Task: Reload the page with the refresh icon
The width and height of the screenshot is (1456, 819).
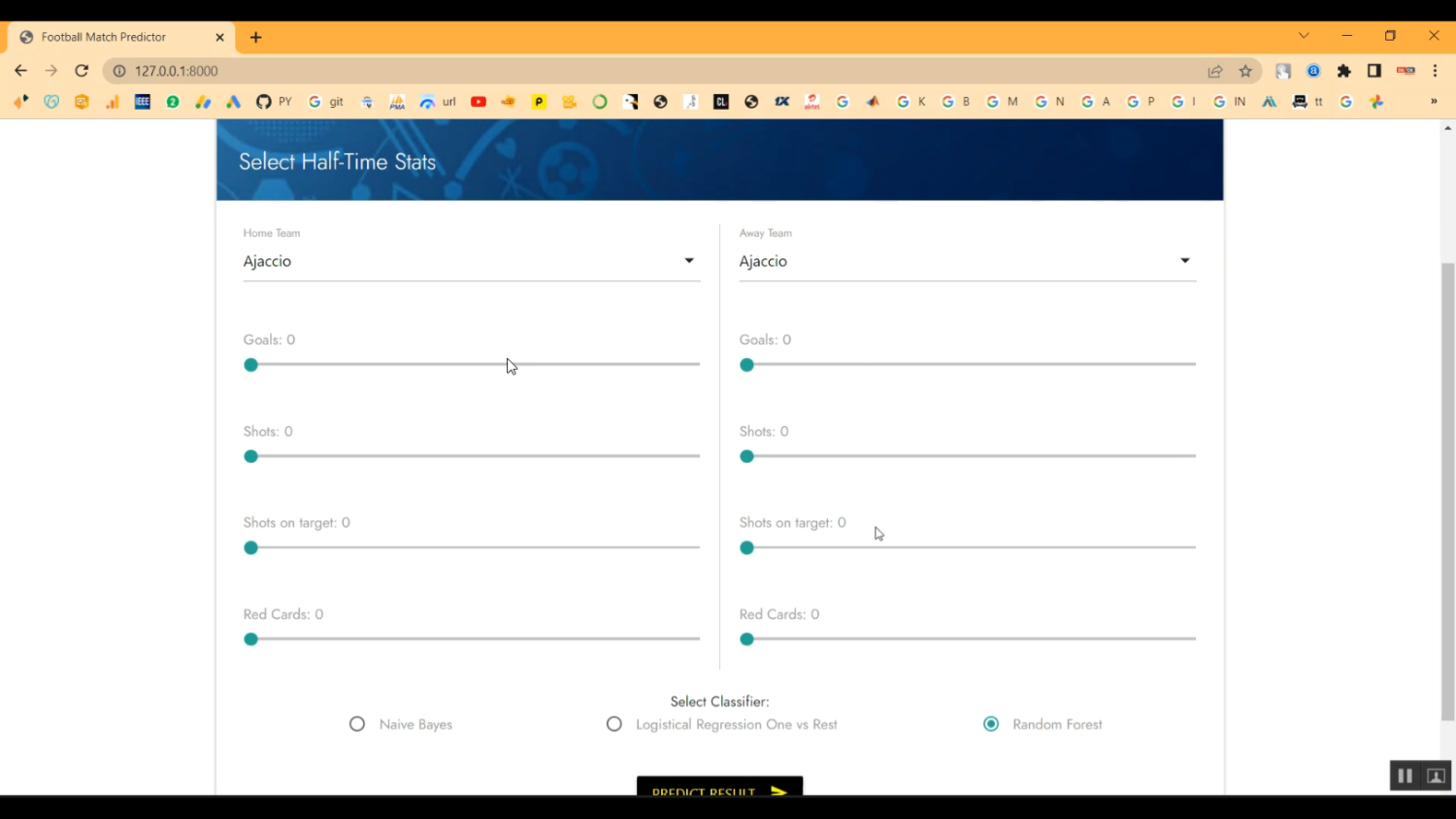Action: coord(82,71)
